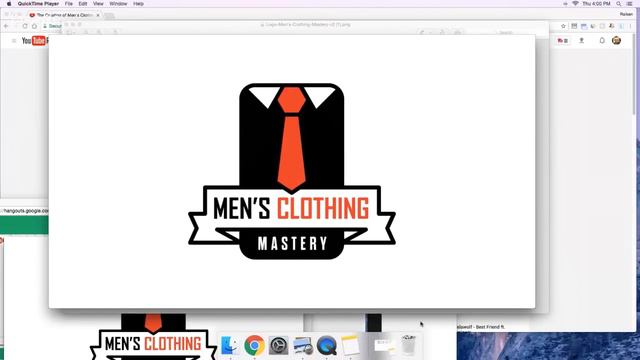The width and height of the screenshot is (640, 360).
Task: Click the Men's Clothing Mastery logo image
Action: 292,171
